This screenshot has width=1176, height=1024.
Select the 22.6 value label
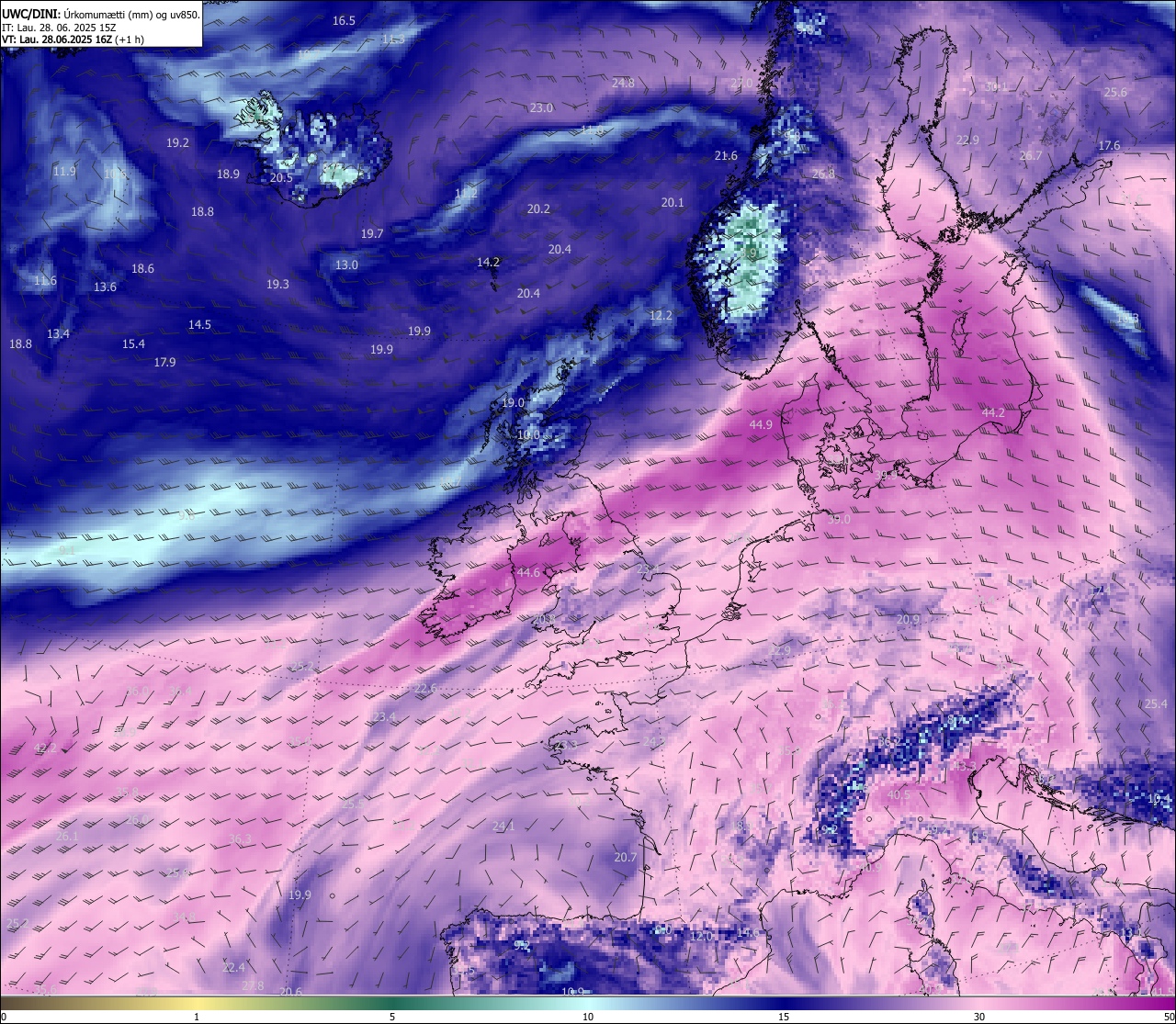(x=425, y=688)
